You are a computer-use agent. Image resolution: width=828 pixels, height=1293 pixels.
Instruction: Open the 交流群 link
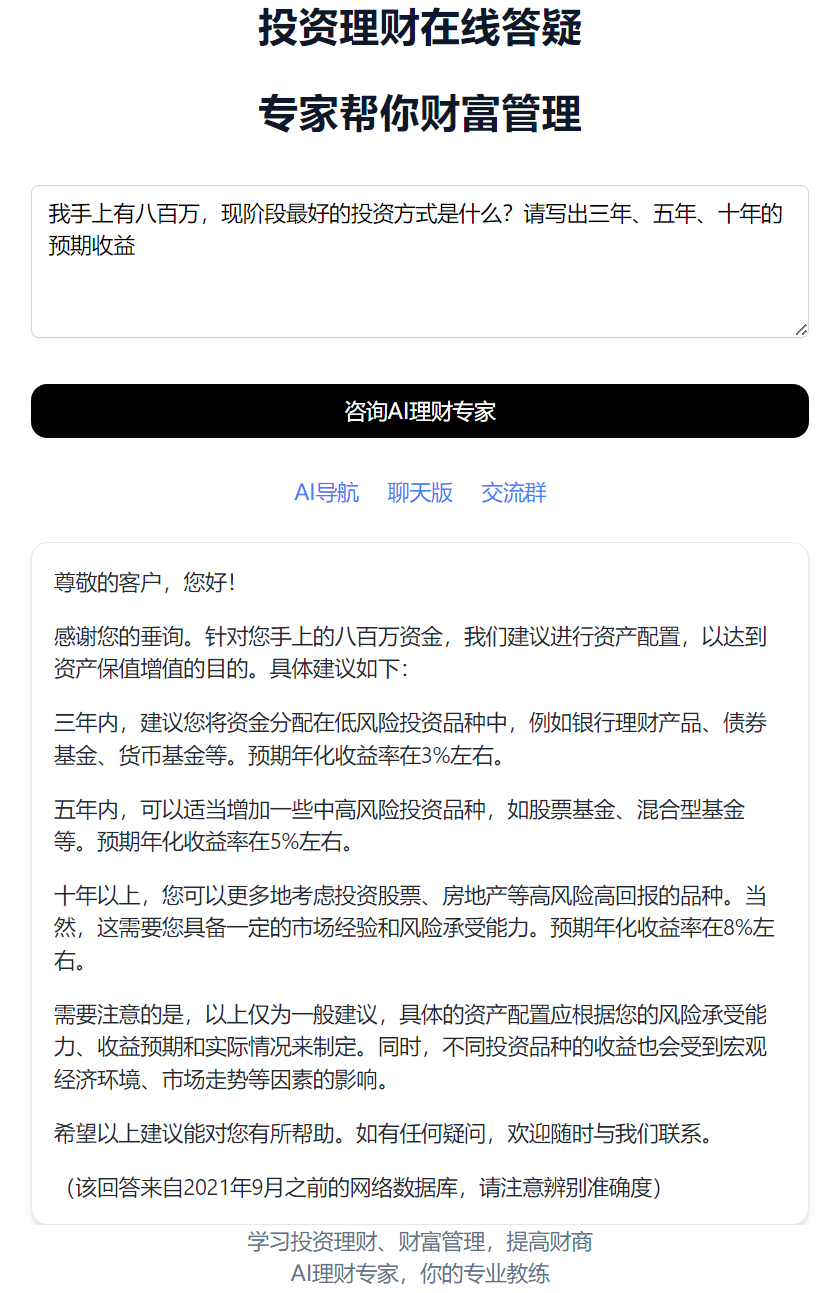click(x=514, y=492)
